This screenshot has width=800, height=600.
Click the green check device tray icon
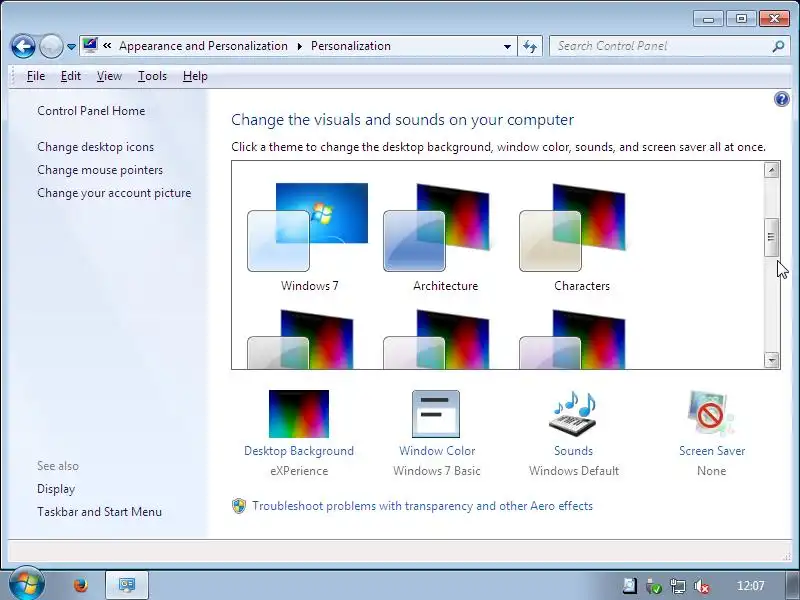[653, 586]
